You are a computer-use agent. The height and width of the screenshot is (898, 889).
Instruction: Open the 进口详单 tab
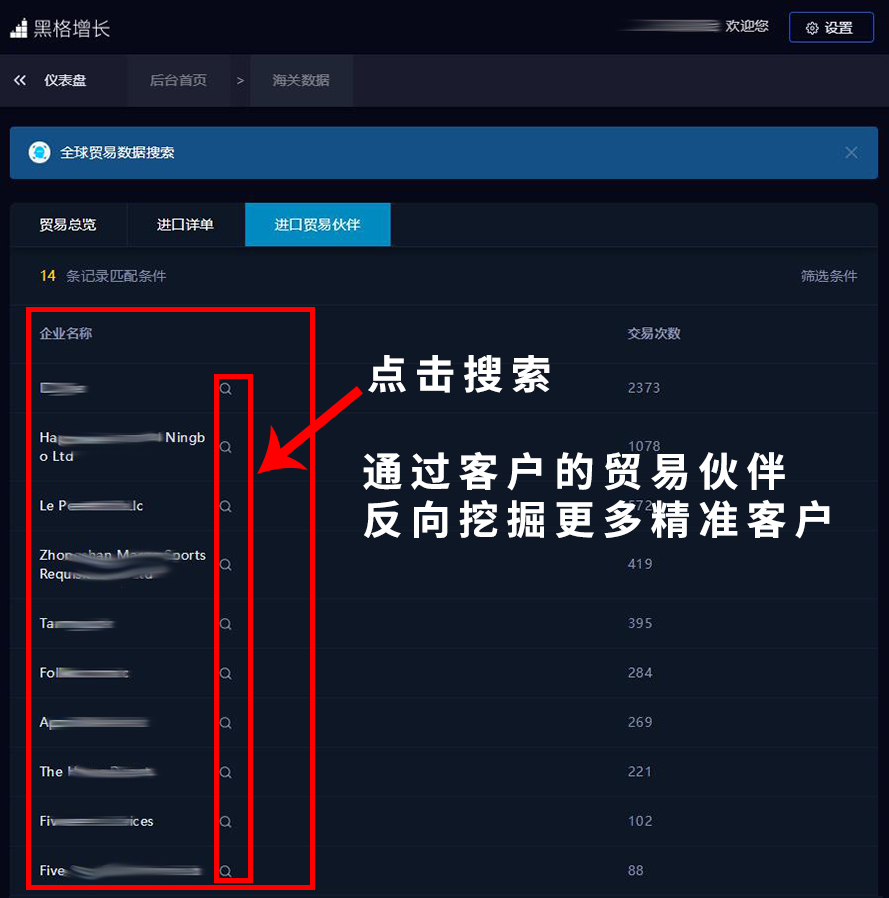point(185,225)
